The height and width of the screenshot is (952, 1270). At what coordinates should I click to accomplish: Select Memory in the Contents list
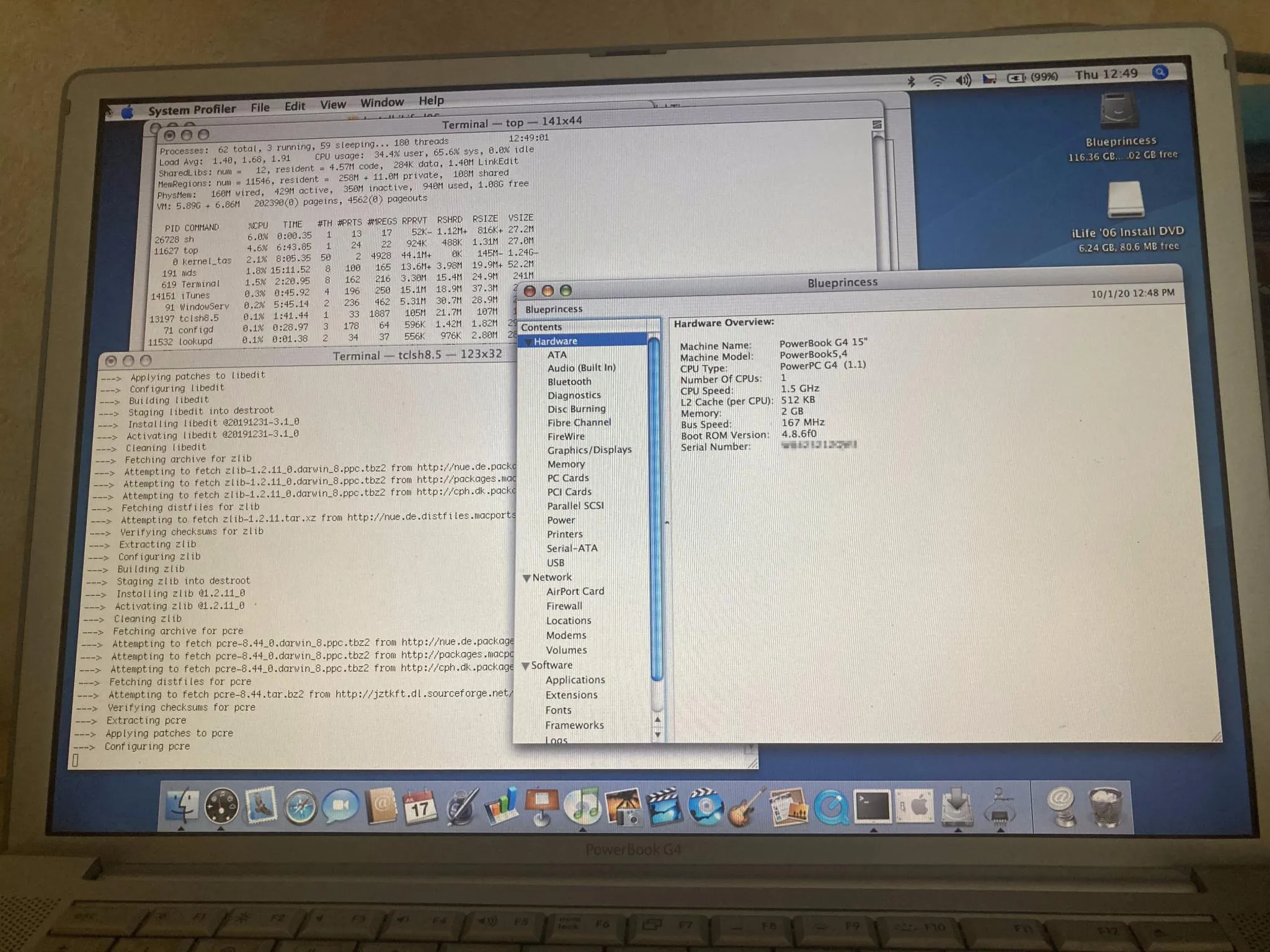click(x=566, y=464)
